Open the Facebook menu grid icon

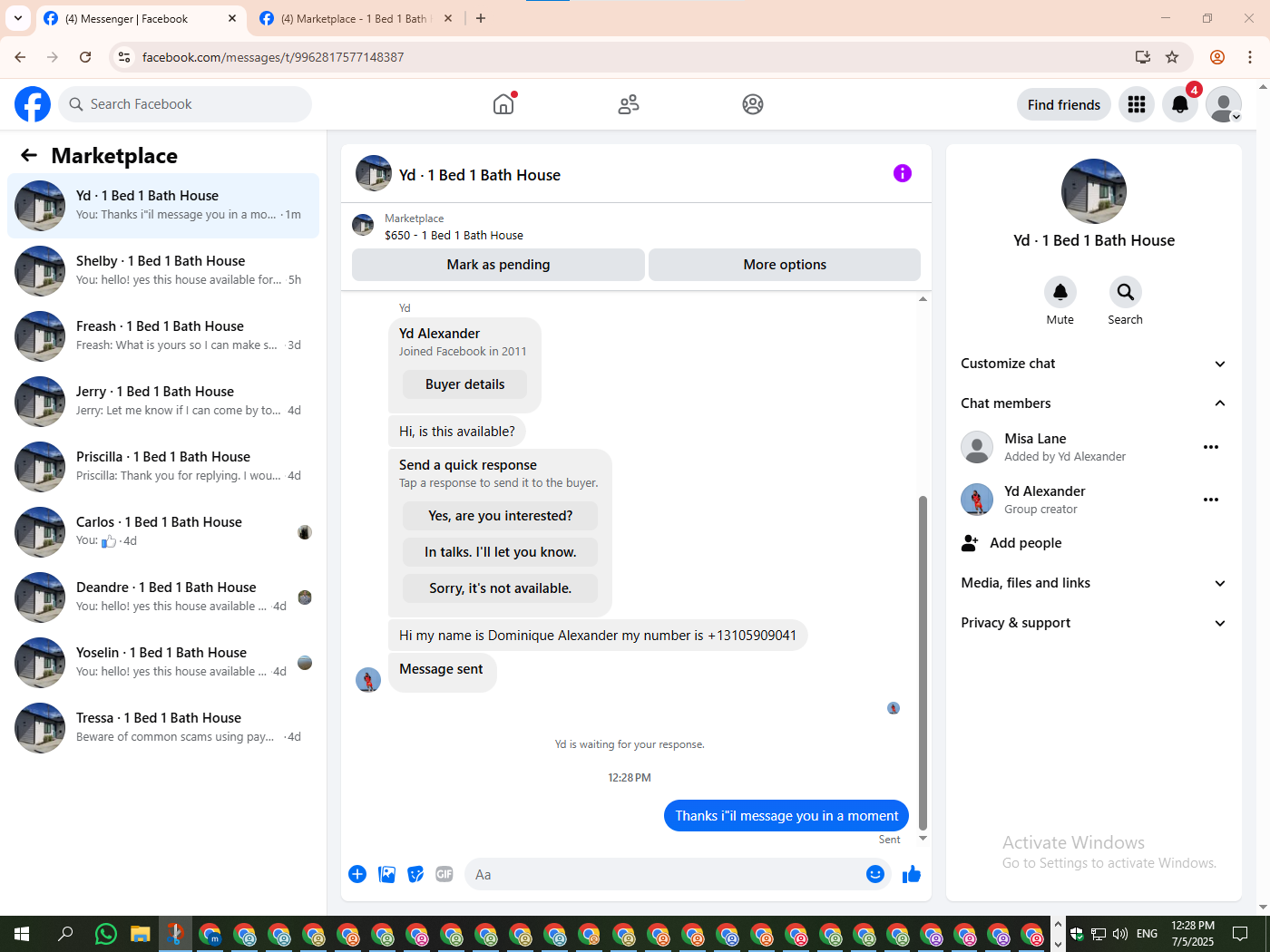1137,104
